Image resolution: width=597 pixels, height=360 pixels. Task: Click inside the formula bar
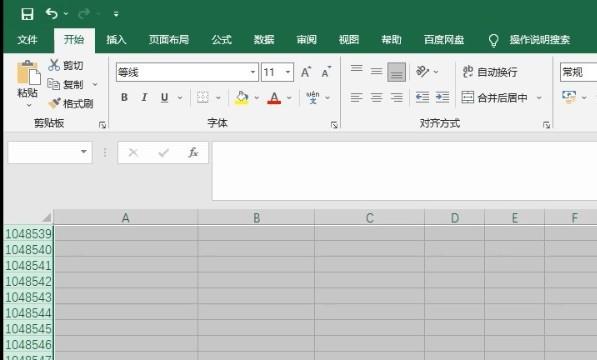(x=404, y=171)
